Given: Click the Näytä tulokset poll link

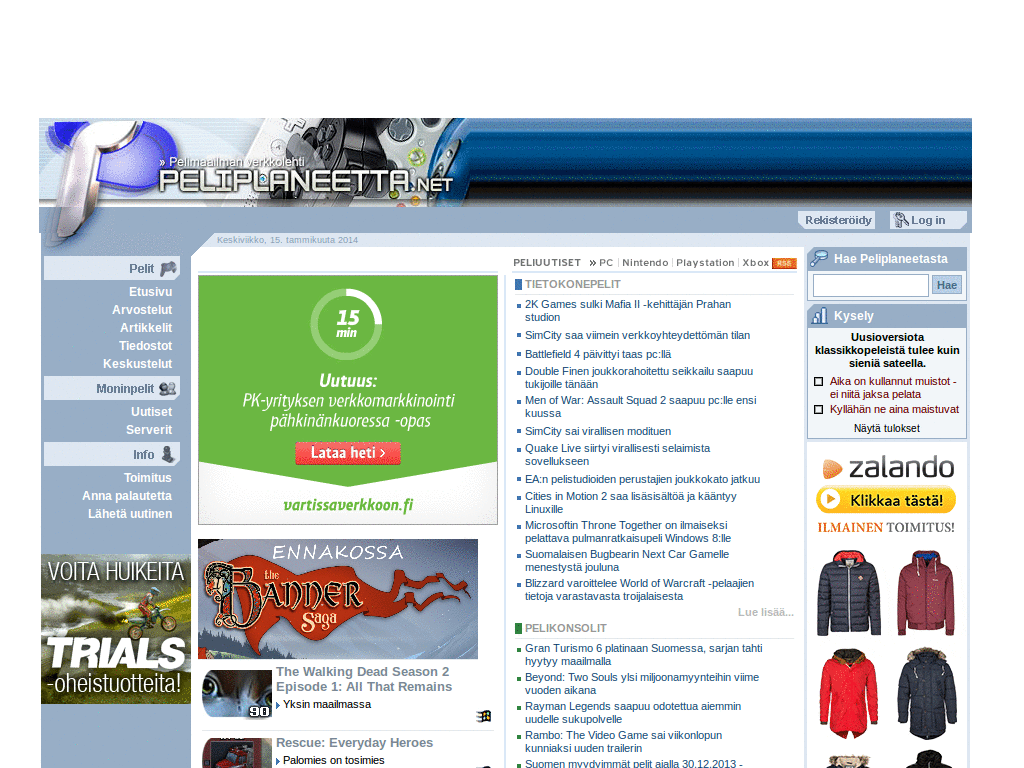Looking at the screenshot, I should (886, 428).
